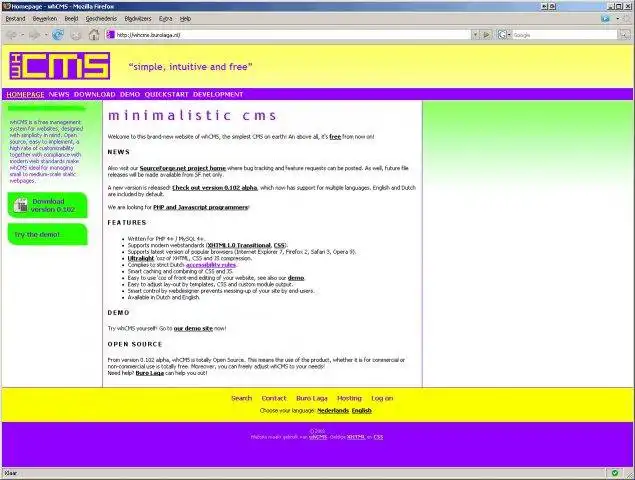635x480 pixels.
Task: Open the 'our demo site' link
Action: [193, 329]
